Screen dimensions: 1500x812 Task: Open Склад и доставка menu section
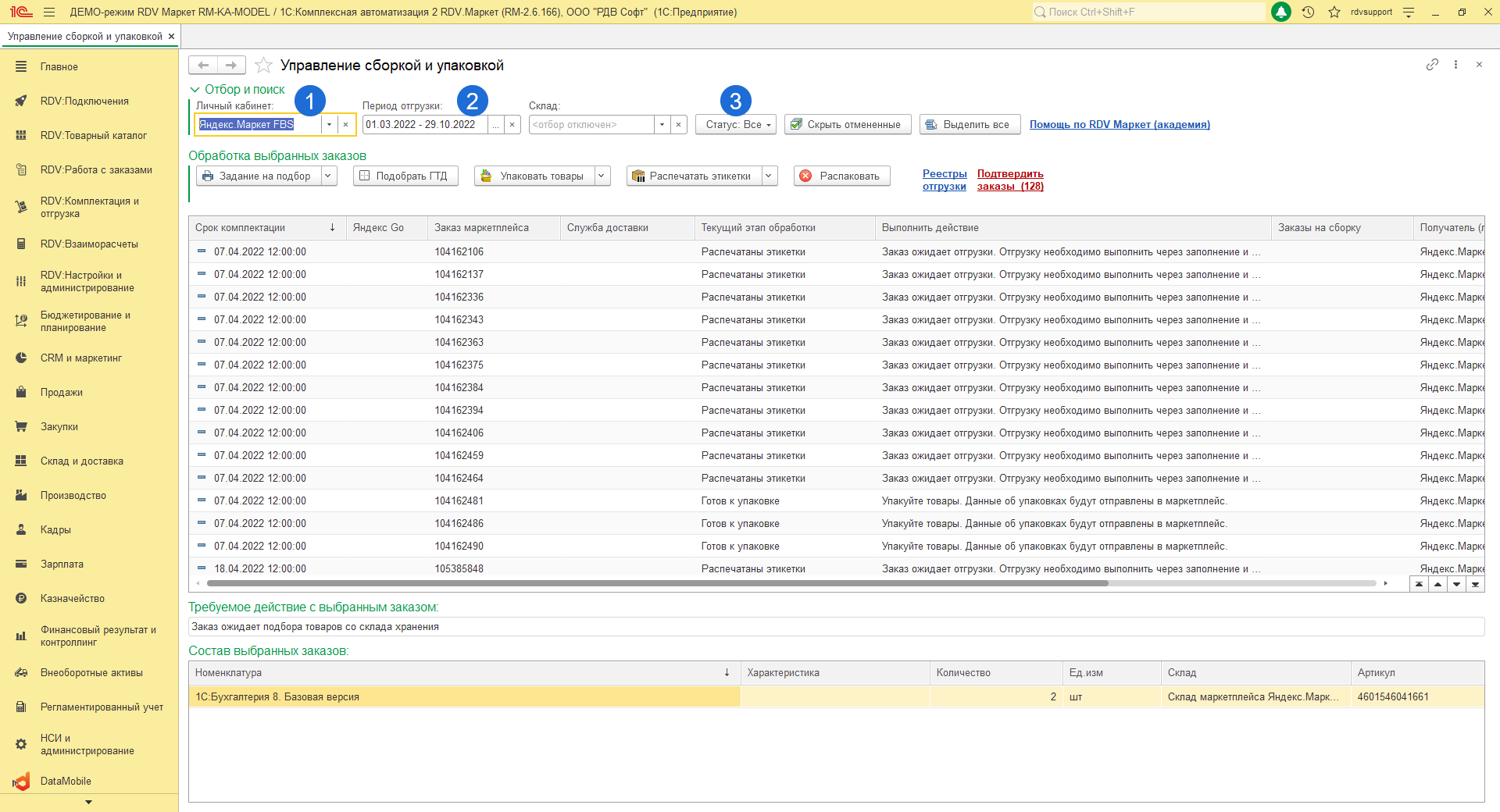[x=82, y=461]
